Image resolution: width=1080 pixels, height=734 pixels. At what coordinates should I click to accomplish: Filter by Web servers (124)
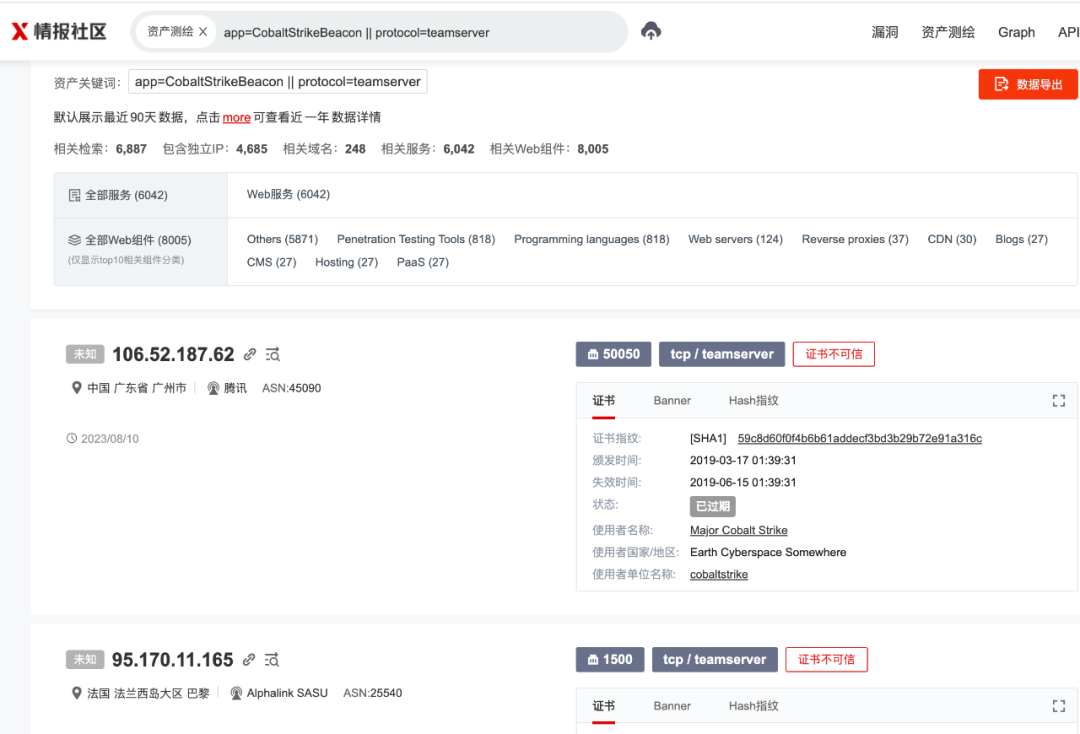click(x=736, y=239)
